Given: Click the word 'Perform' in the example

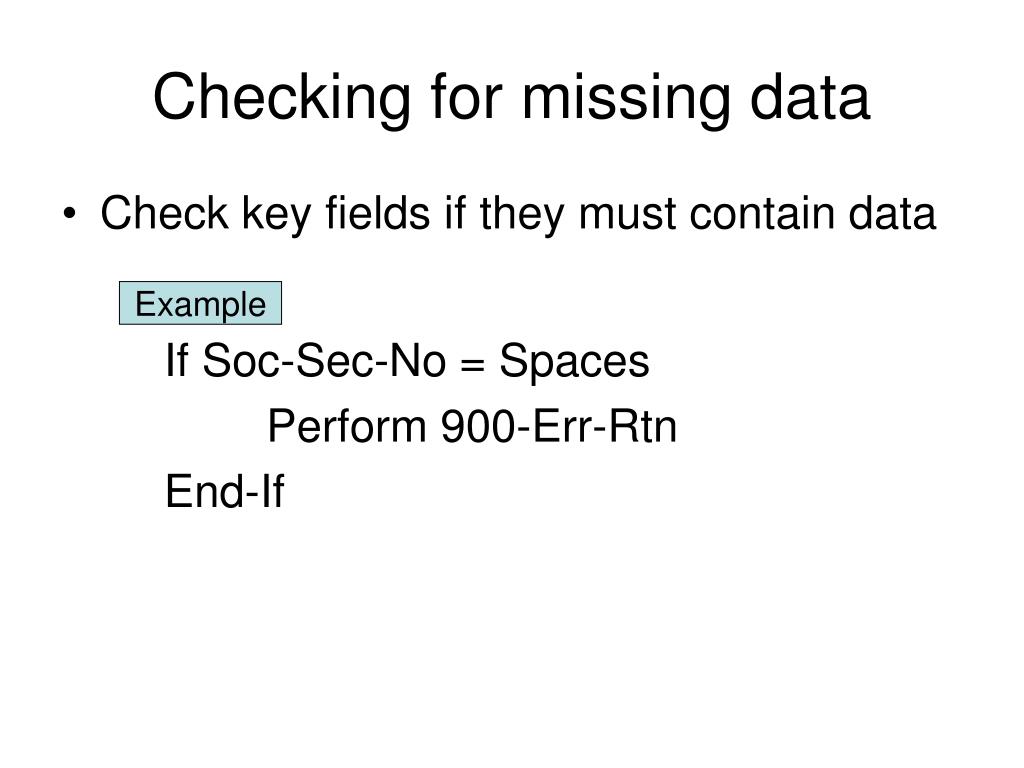Looking at the screenshot, I should (x=347, y=426).
